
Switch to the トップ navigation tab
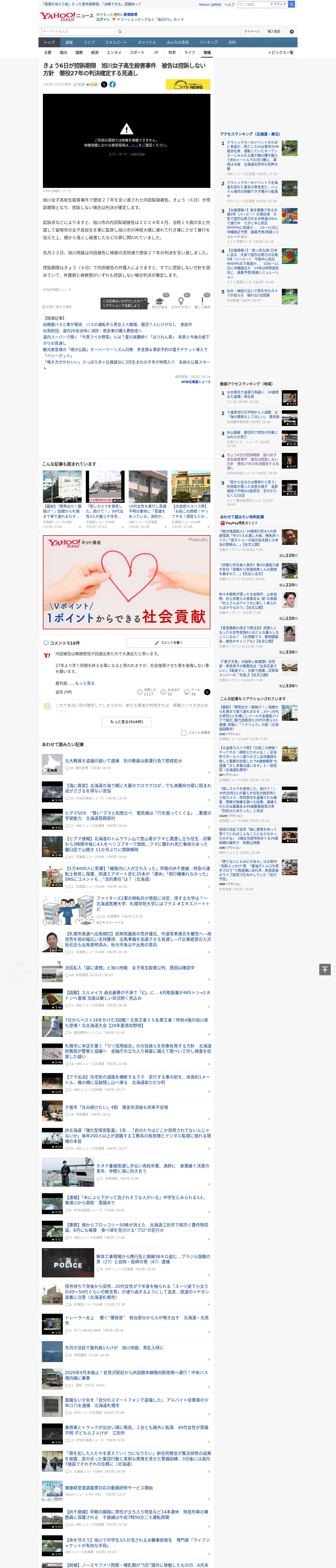point(49,43)
